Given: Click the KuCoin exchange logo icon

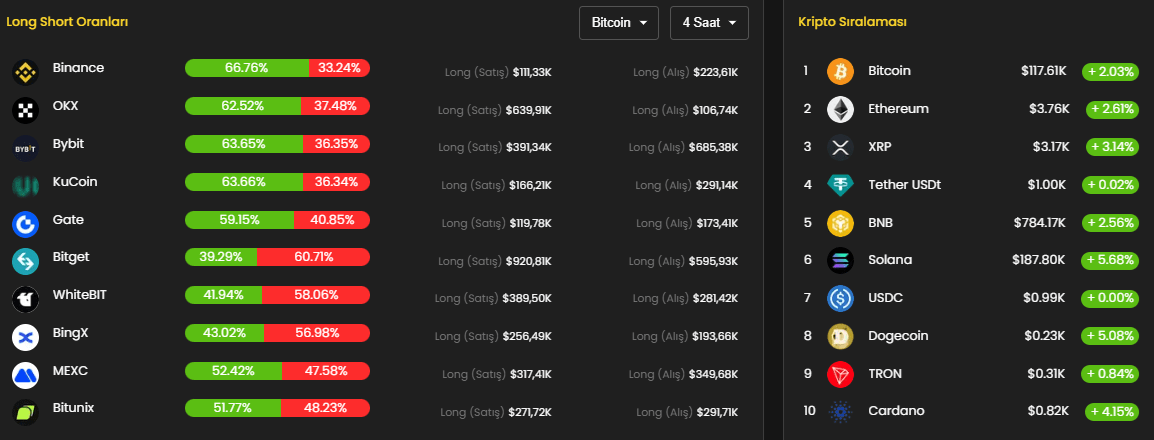Looking at the screenshot, I should [x=25, y=186].
